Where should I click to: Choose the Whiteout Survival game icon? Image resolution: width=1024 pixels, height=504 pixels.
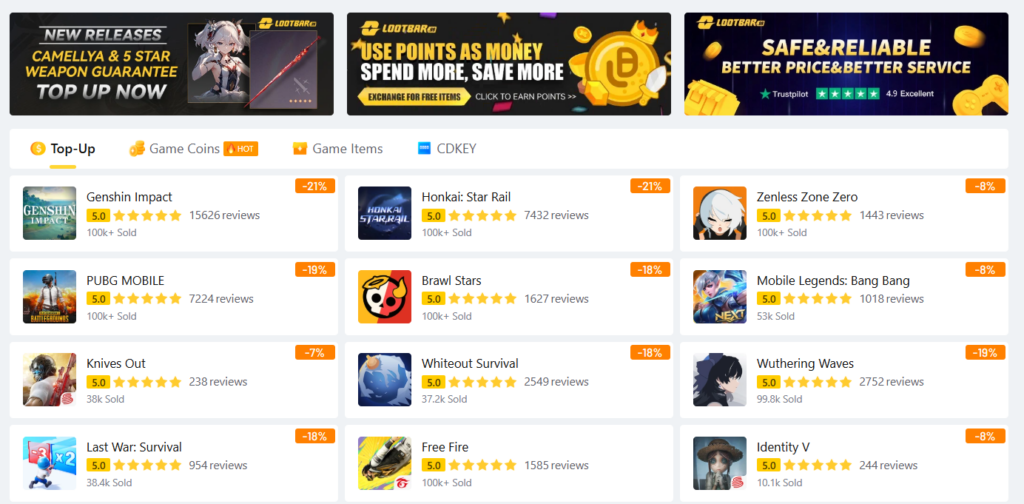point(385,380)
